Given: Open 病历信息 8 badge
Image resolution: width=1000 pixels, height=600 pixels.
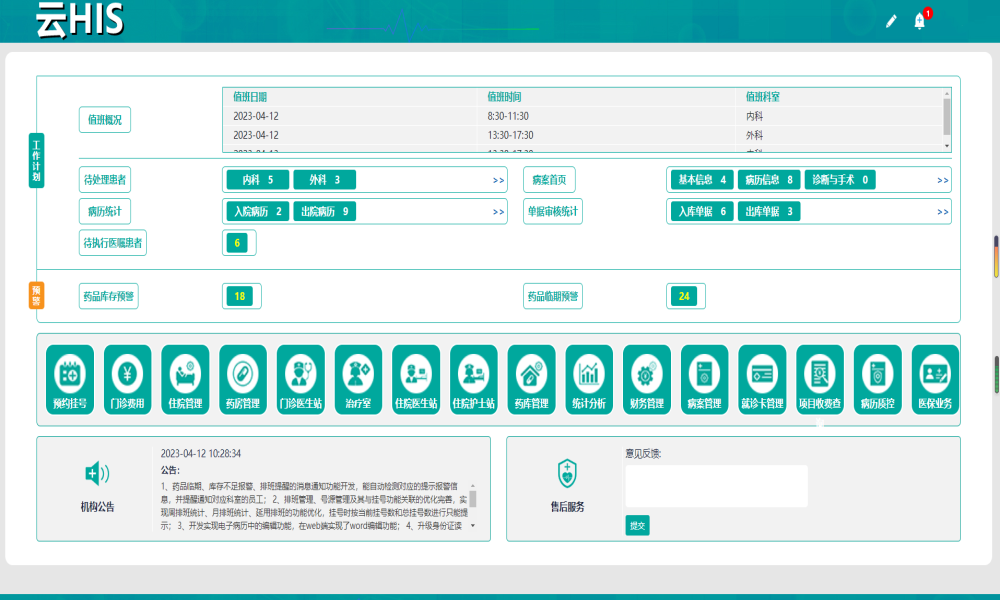Looking at the screenshot, I should point(769,180).
